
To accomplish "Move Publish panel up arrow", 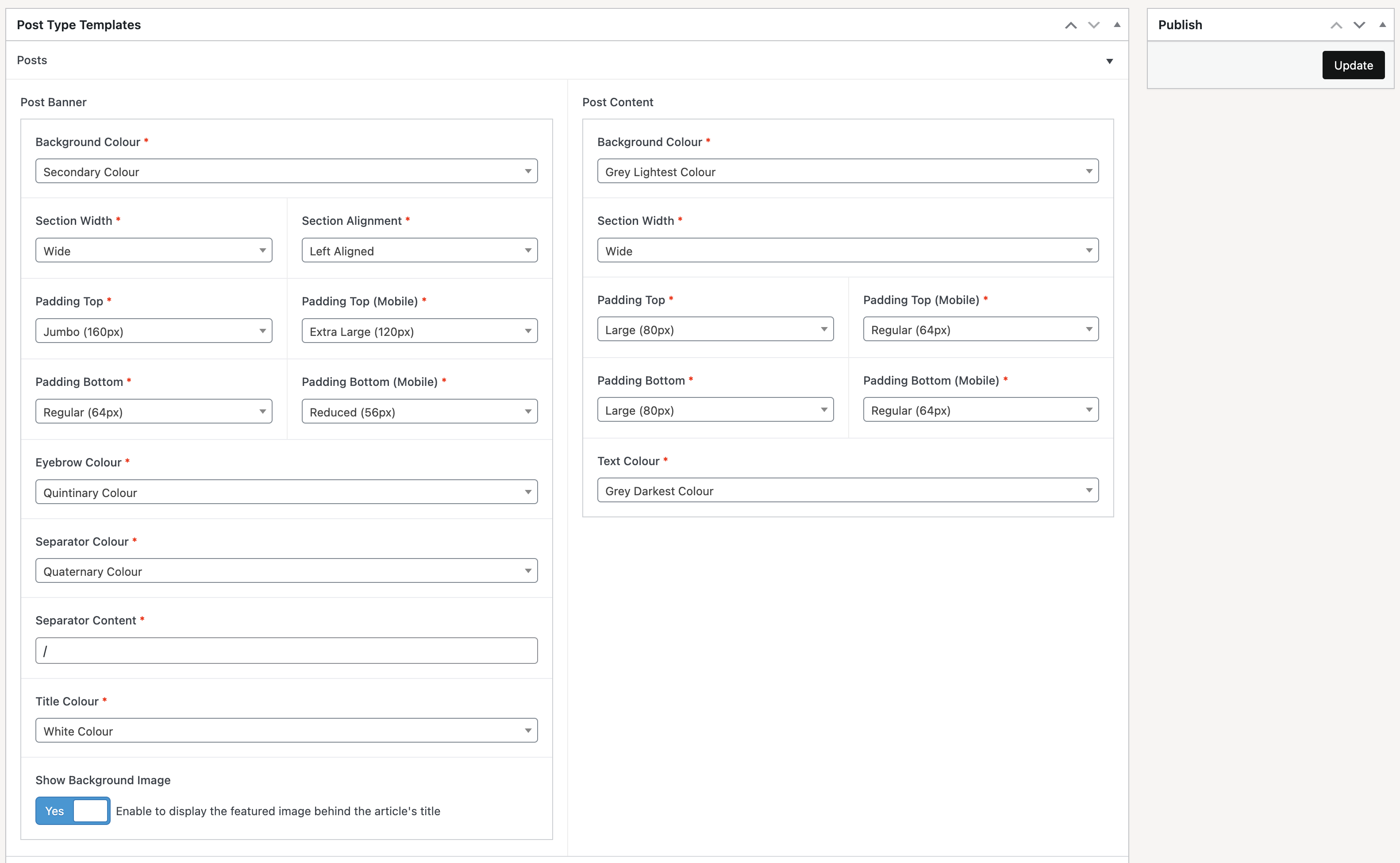I will coord(1336,25).
